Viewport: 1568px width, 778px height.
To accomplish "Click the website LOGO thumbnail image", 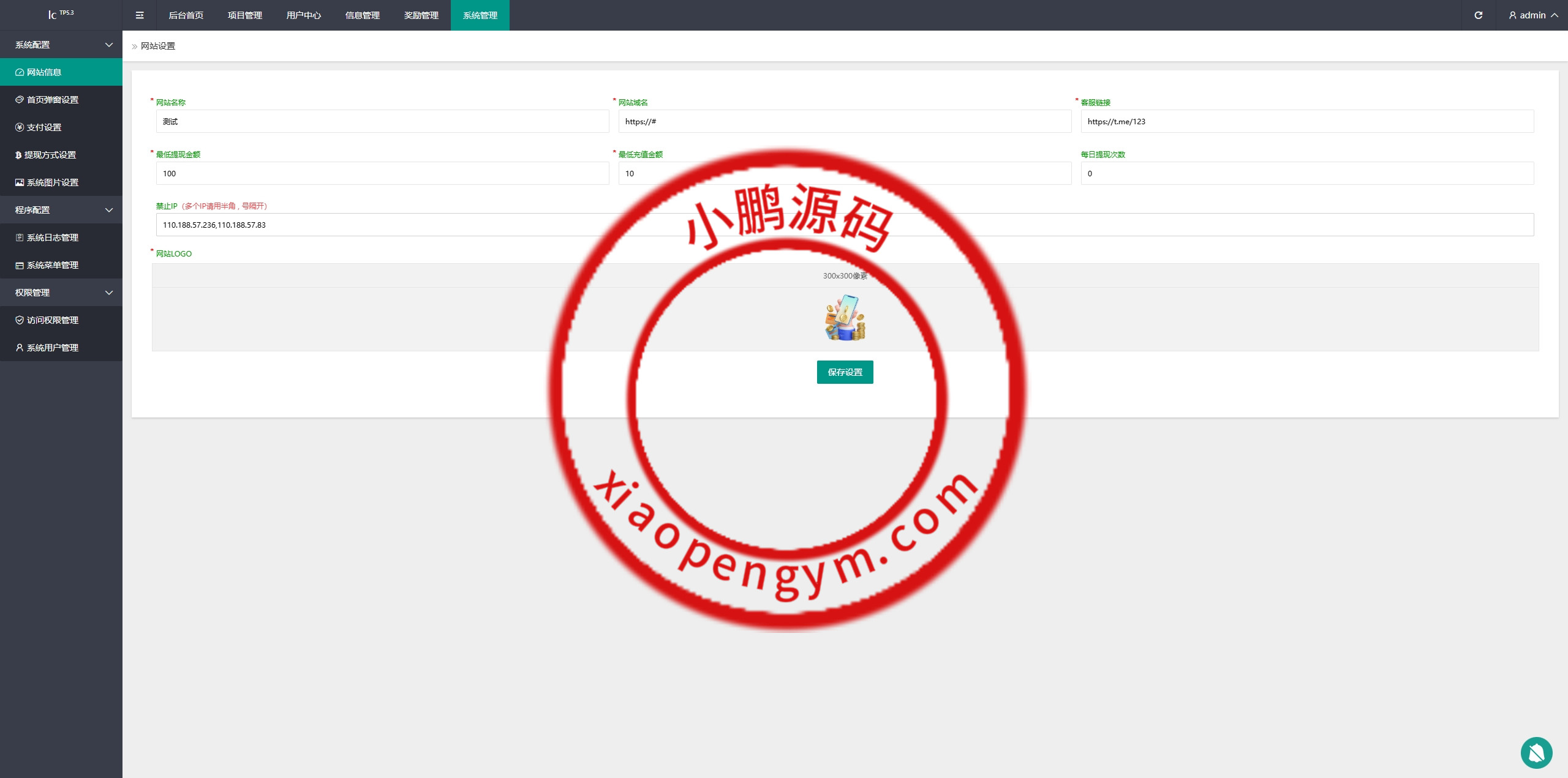I will (x=845, y=318).
